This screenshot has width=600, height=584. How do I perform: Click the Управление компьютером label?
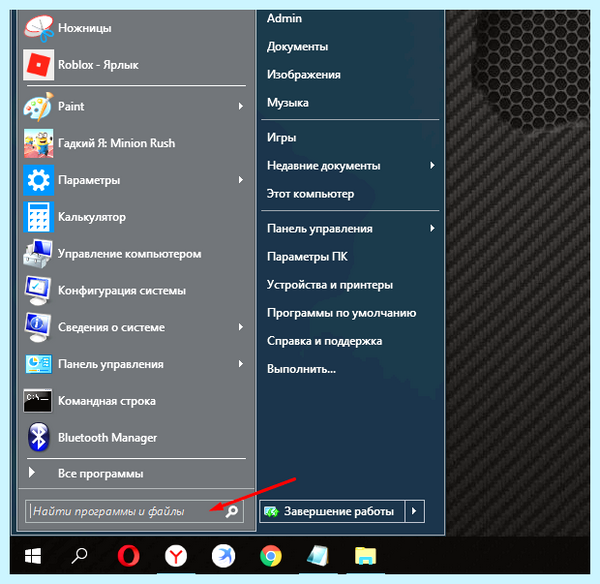129,254
